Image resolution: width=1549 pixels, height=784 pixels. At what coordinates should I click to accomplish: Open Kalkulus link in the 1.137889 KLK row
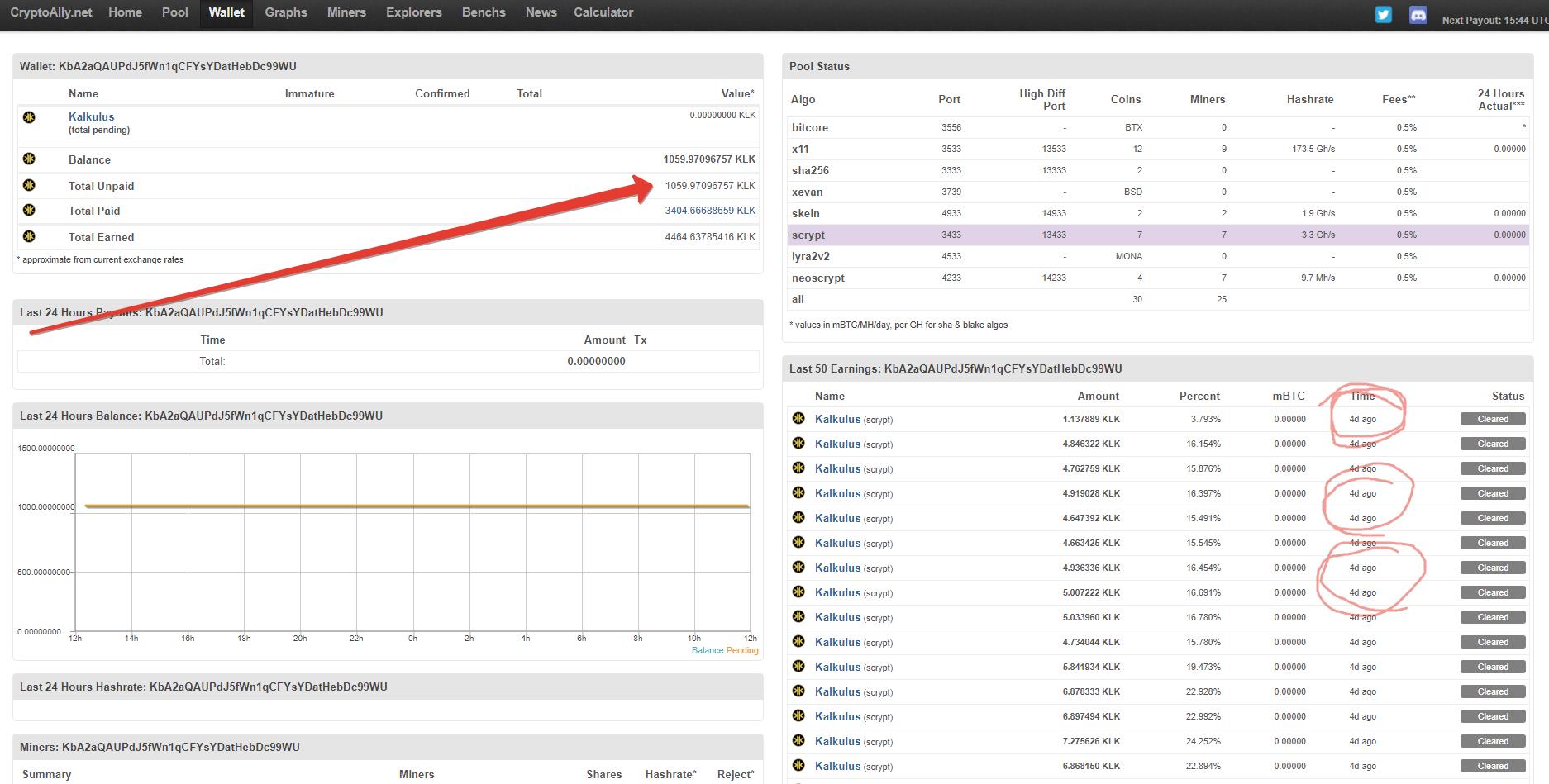pyautogui.click(x=837, y=419)
